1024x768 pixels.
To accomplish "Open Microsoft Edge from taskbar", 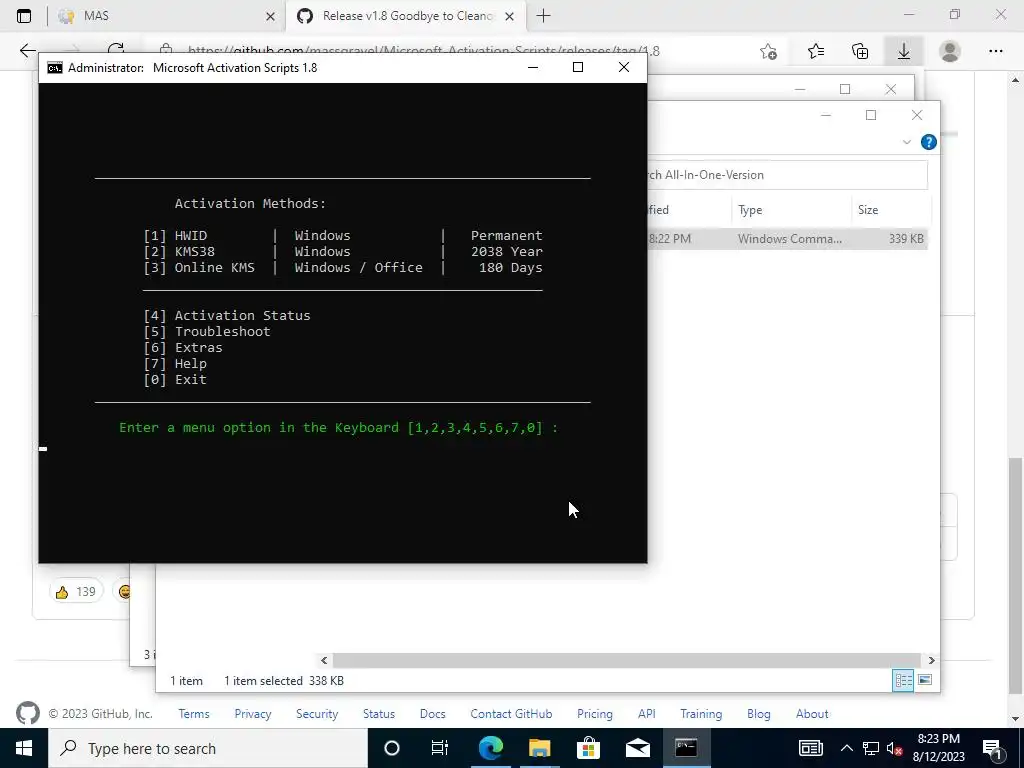I will 490,748.
